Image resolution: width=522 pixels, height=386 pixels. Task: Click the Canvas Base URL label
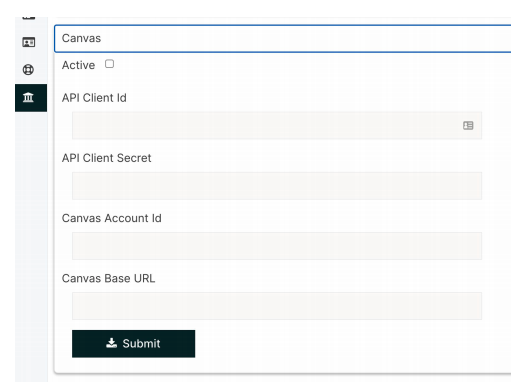click(x=108, y=278)
